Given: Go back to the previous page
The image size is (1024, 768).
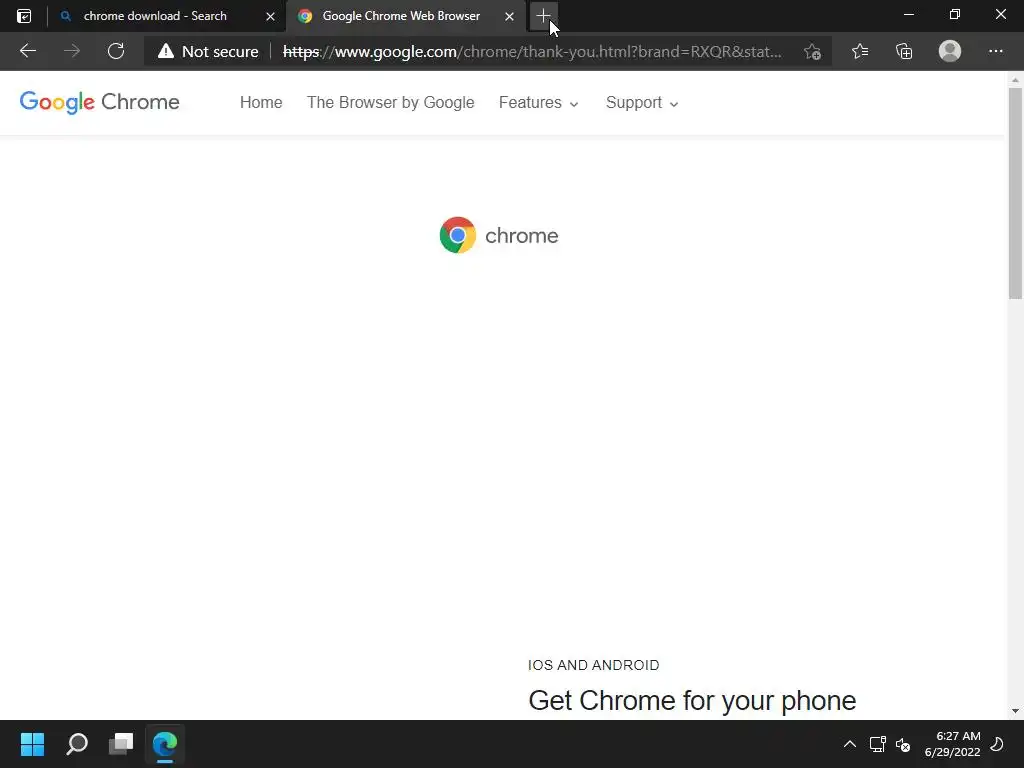Looking at the screenshot, I should [27, 51].
